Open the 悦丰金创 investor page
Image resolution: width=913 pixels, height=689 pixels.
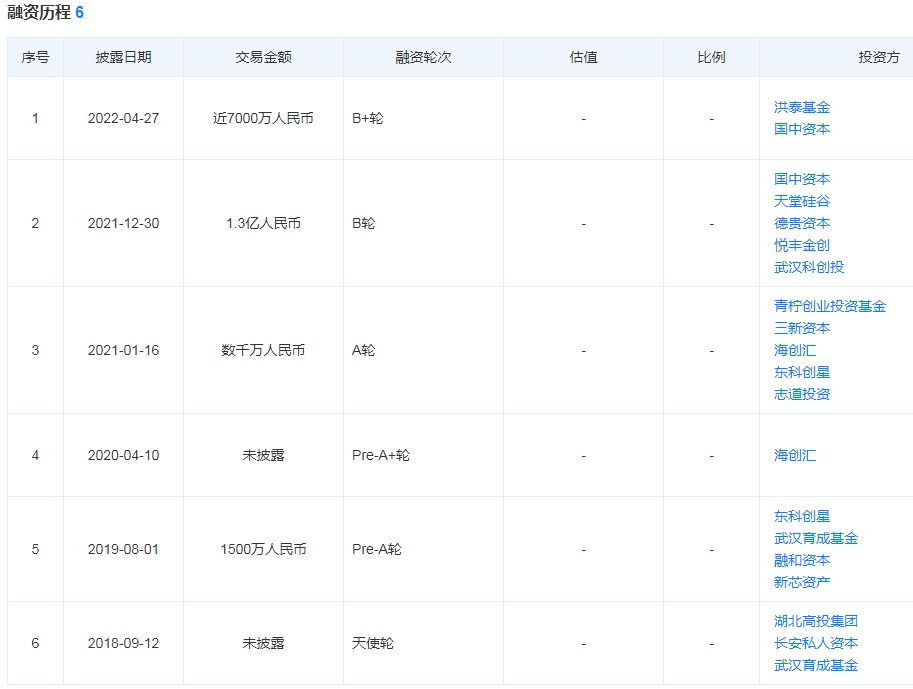tap(801, 245)
